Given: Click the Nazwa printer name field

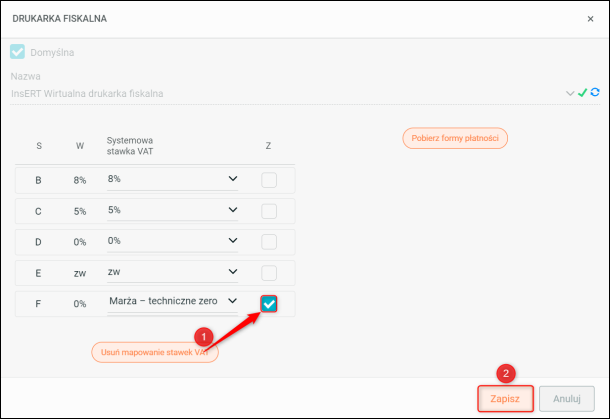Looking at the screenshot, I should pyautogui.click(x=280, y=93).
